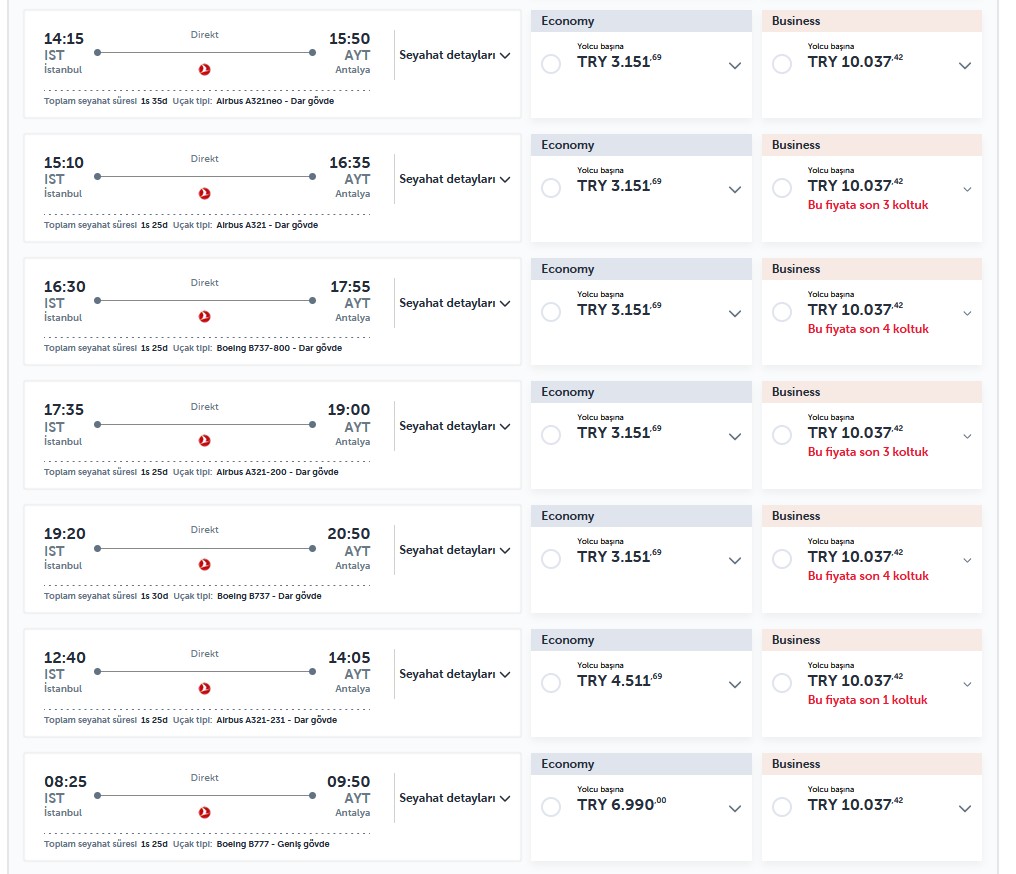
Task: Click airline logo on 17:35 flight
Action: (205, 441)
